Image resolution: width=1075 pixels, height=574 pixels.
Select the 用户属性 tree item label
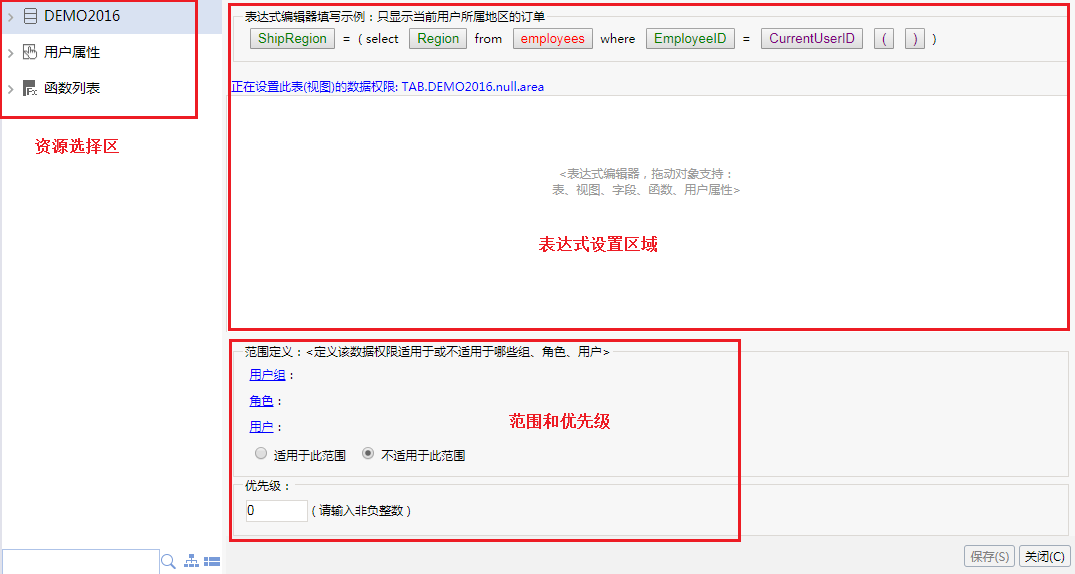72,52
